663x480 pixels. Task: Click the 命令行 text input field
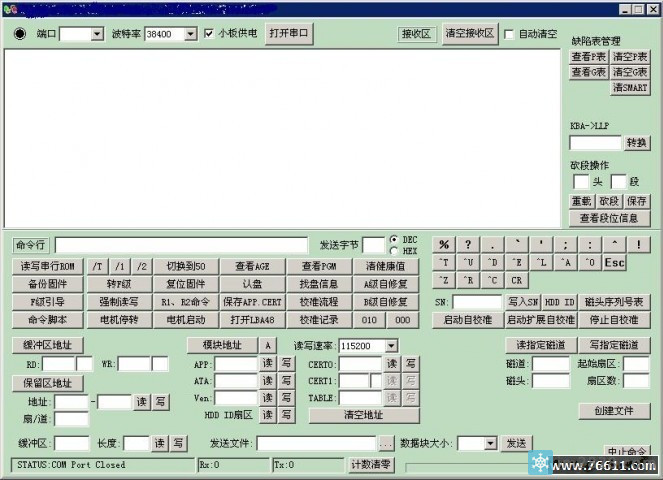(x=180, y=245)
